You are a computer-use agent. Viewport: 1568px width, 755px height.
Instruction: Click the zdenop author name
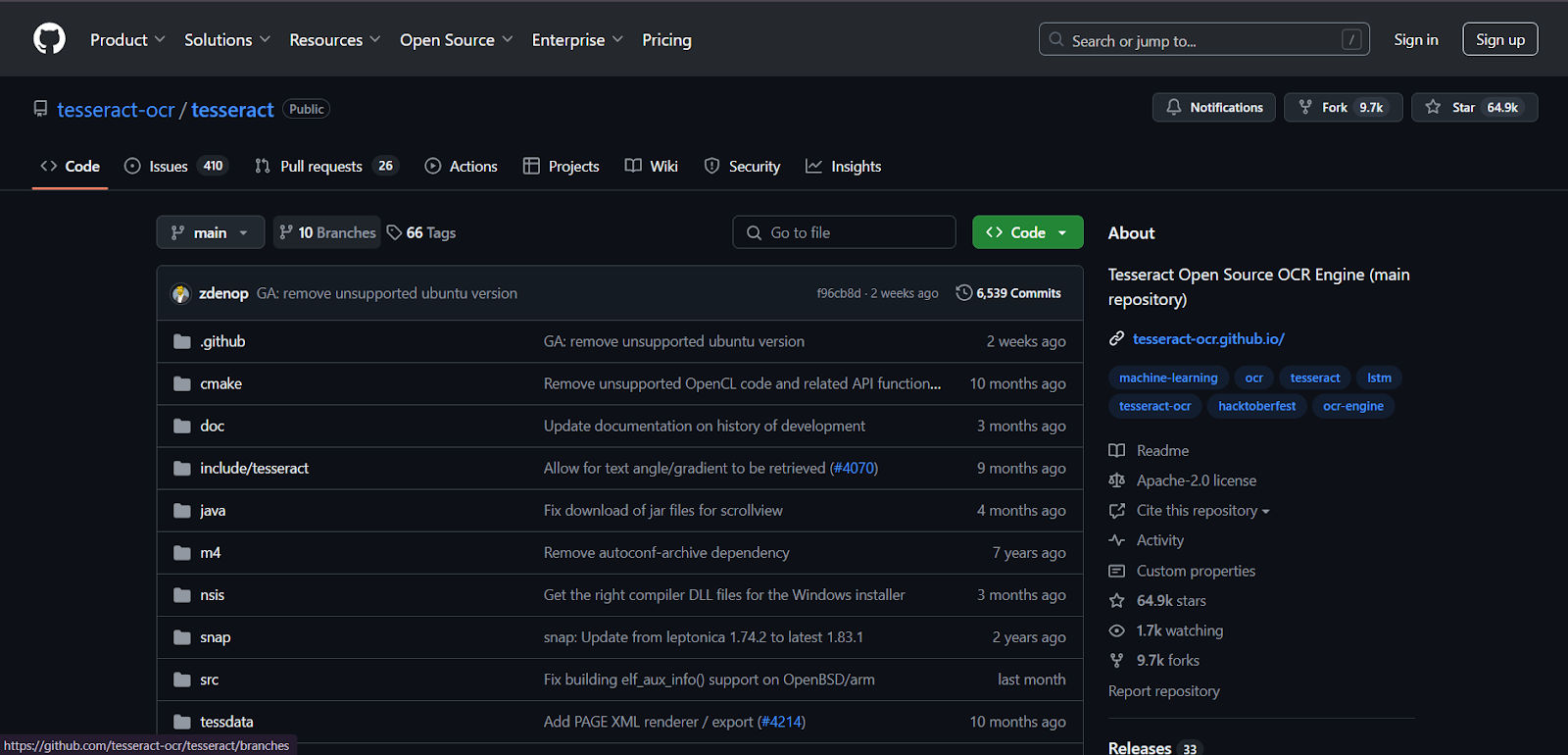click(x=223, y=293)
